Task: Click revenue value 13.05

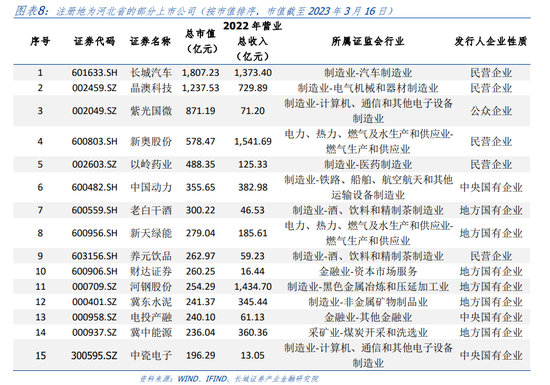Action: [x=253, y=355]
